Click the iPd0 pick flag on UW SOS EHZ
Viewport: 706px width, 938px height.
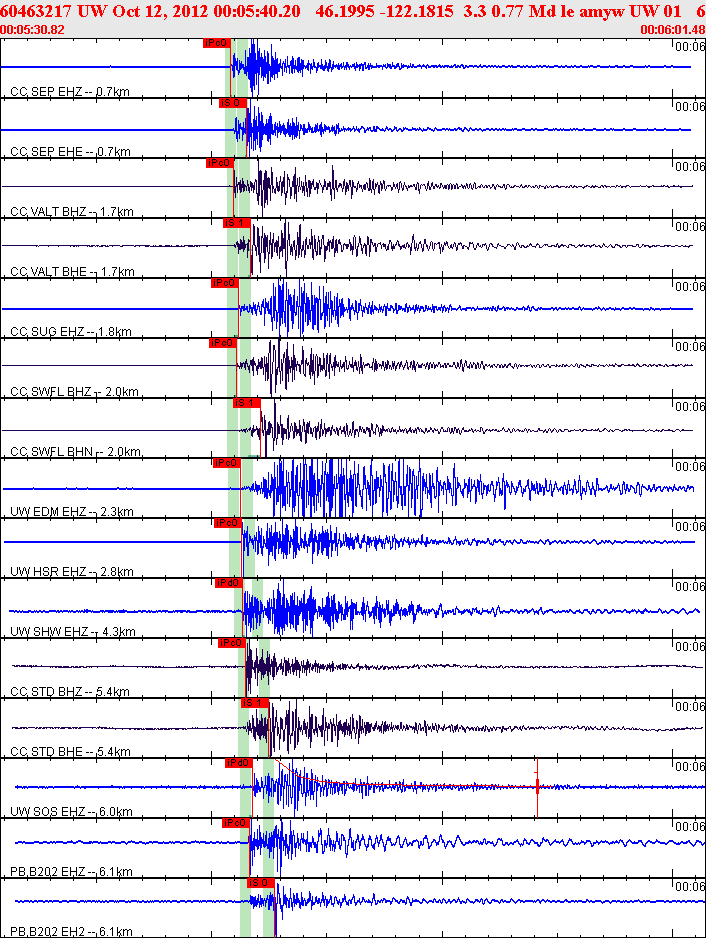(238, 763)
